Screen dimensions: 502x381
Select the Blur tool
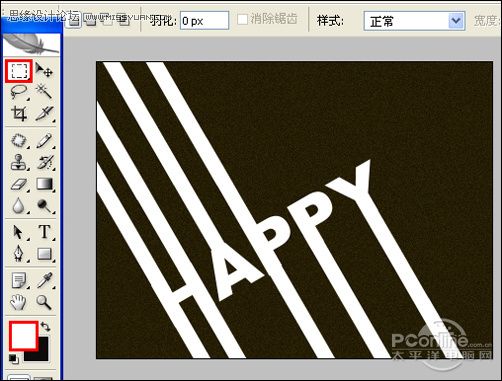pyautogui.click(x=19, y=205)
